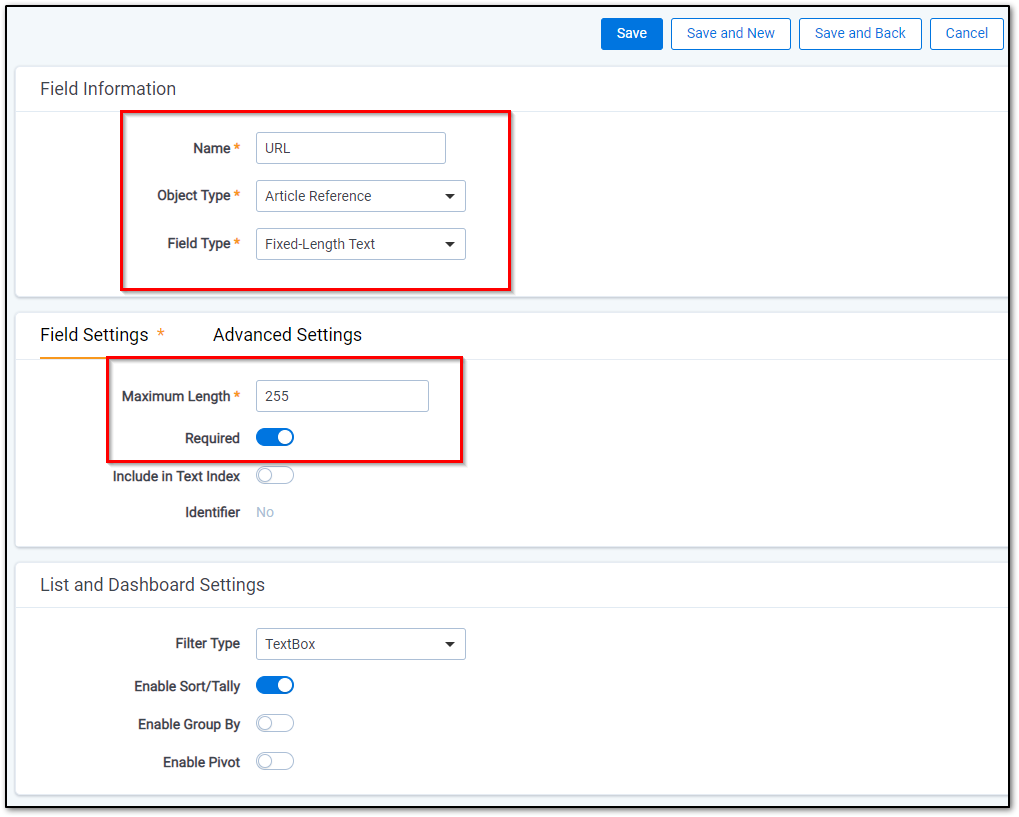Screen dimensions: 1019x817
Task: Click Save and Back button
Action: click(x=860, y=34)
